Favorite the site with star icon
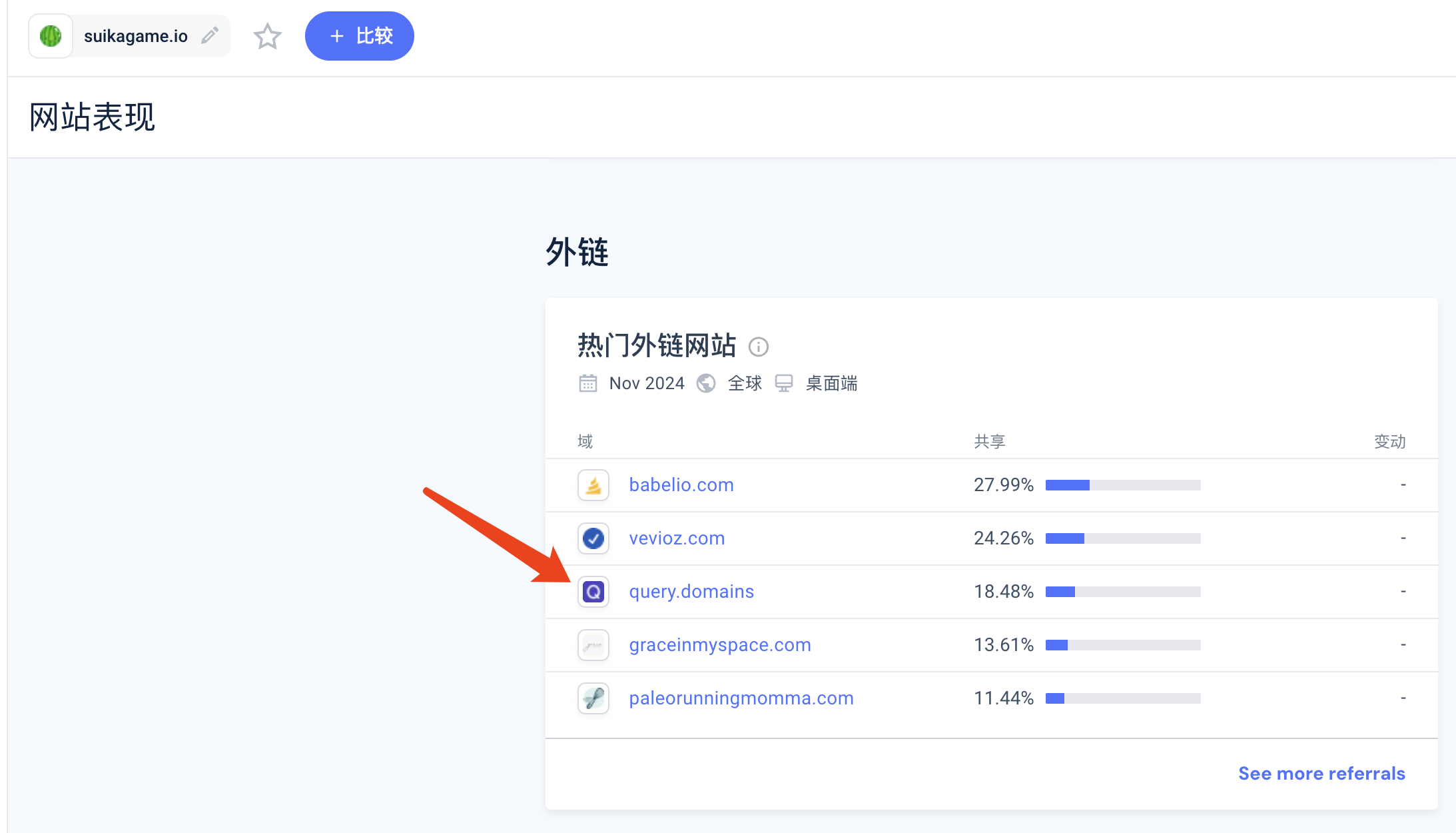 (x=267, y=36)
